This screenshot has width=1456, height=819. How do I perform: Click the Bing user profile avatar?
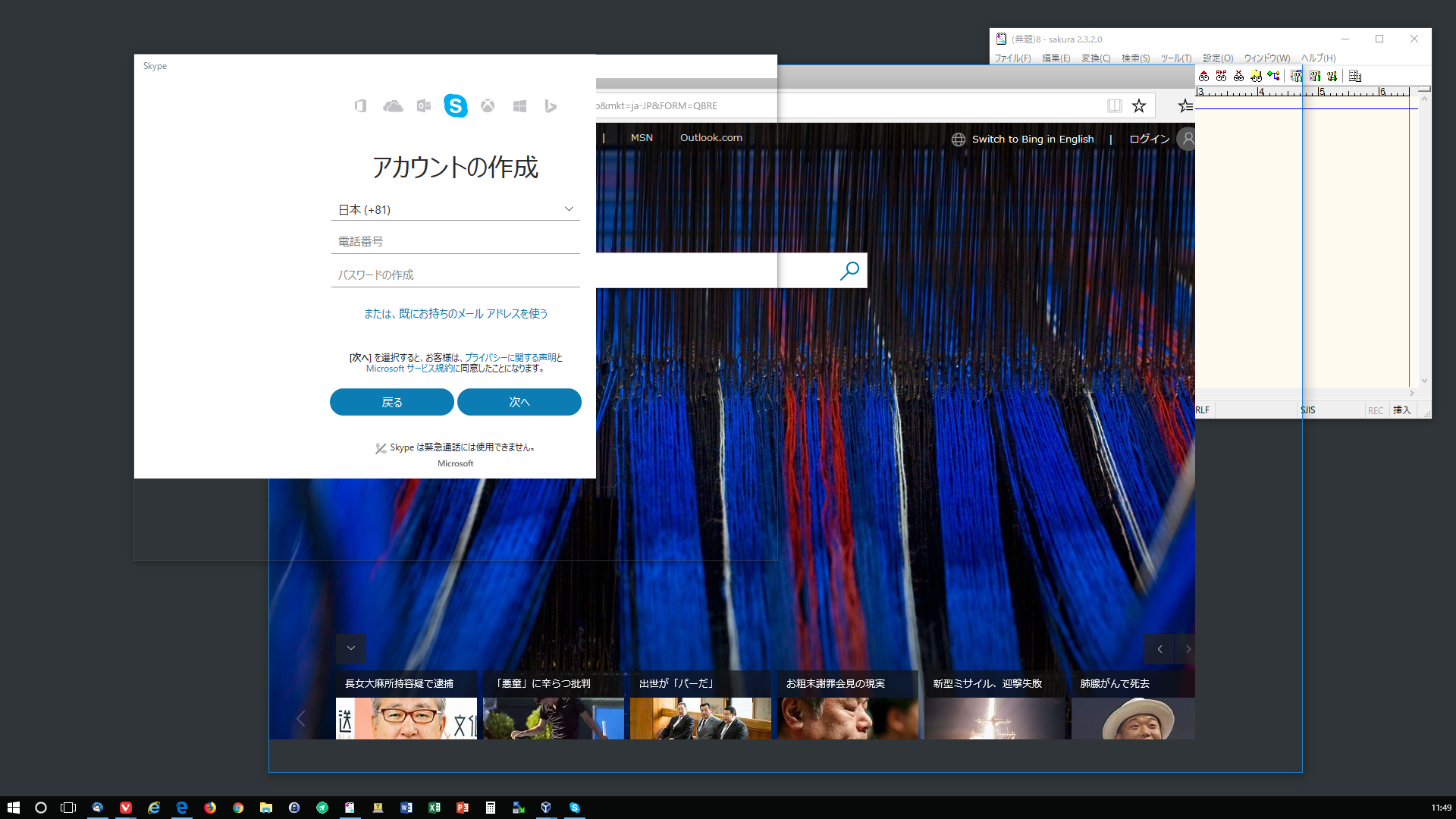point(1188,139)
